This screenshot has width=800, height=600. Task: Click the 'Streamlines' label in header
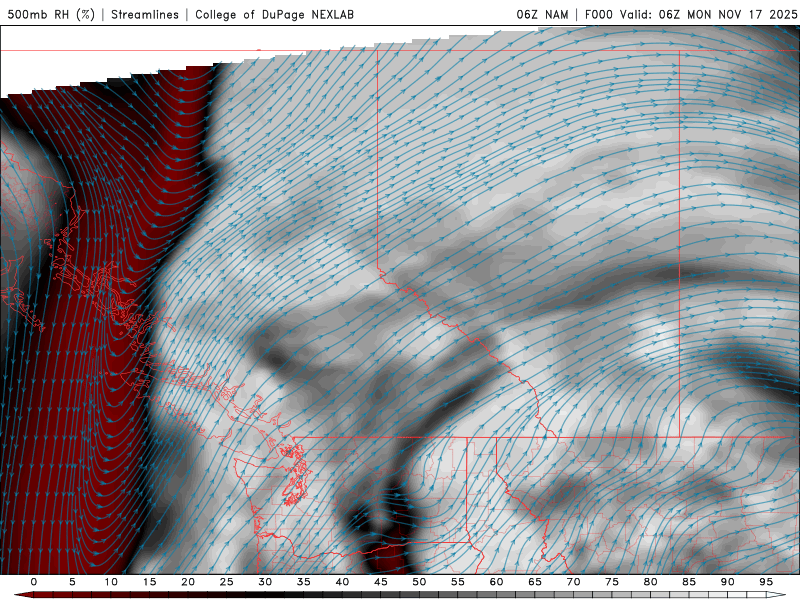(x=145, y=14)
